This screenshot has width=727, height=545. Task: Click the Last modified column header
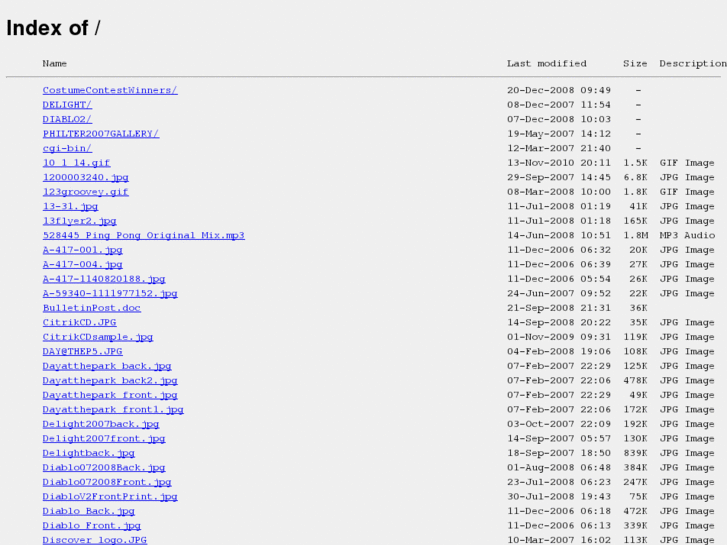[x=547, y=64]
